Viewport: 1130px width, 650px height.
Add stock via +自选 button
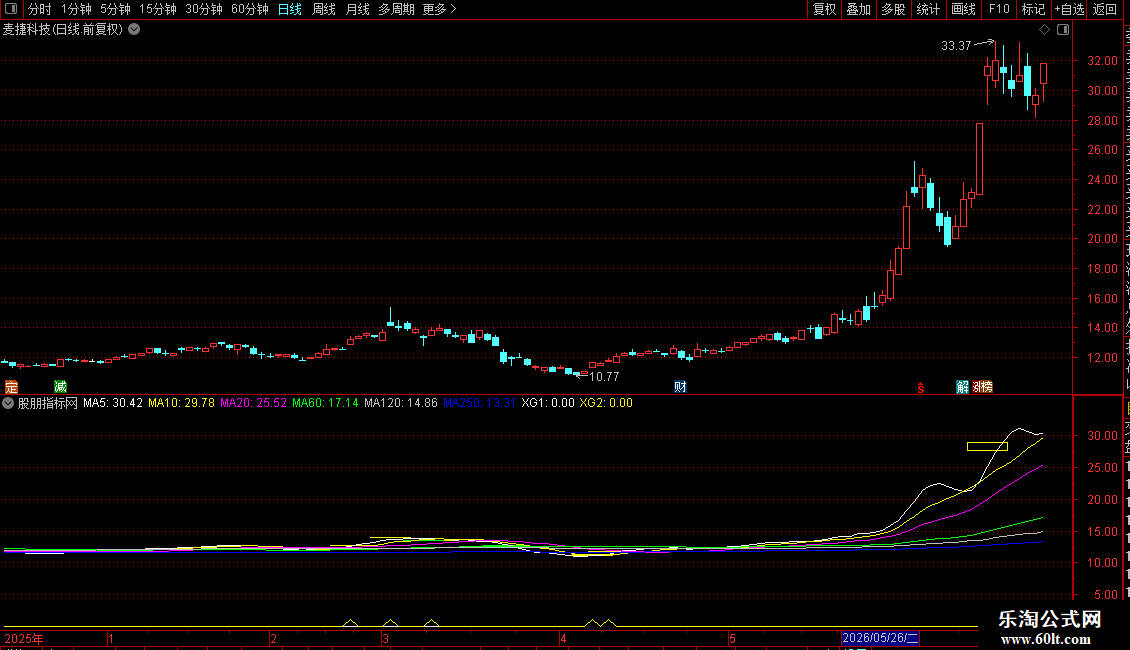[1069, 9]
